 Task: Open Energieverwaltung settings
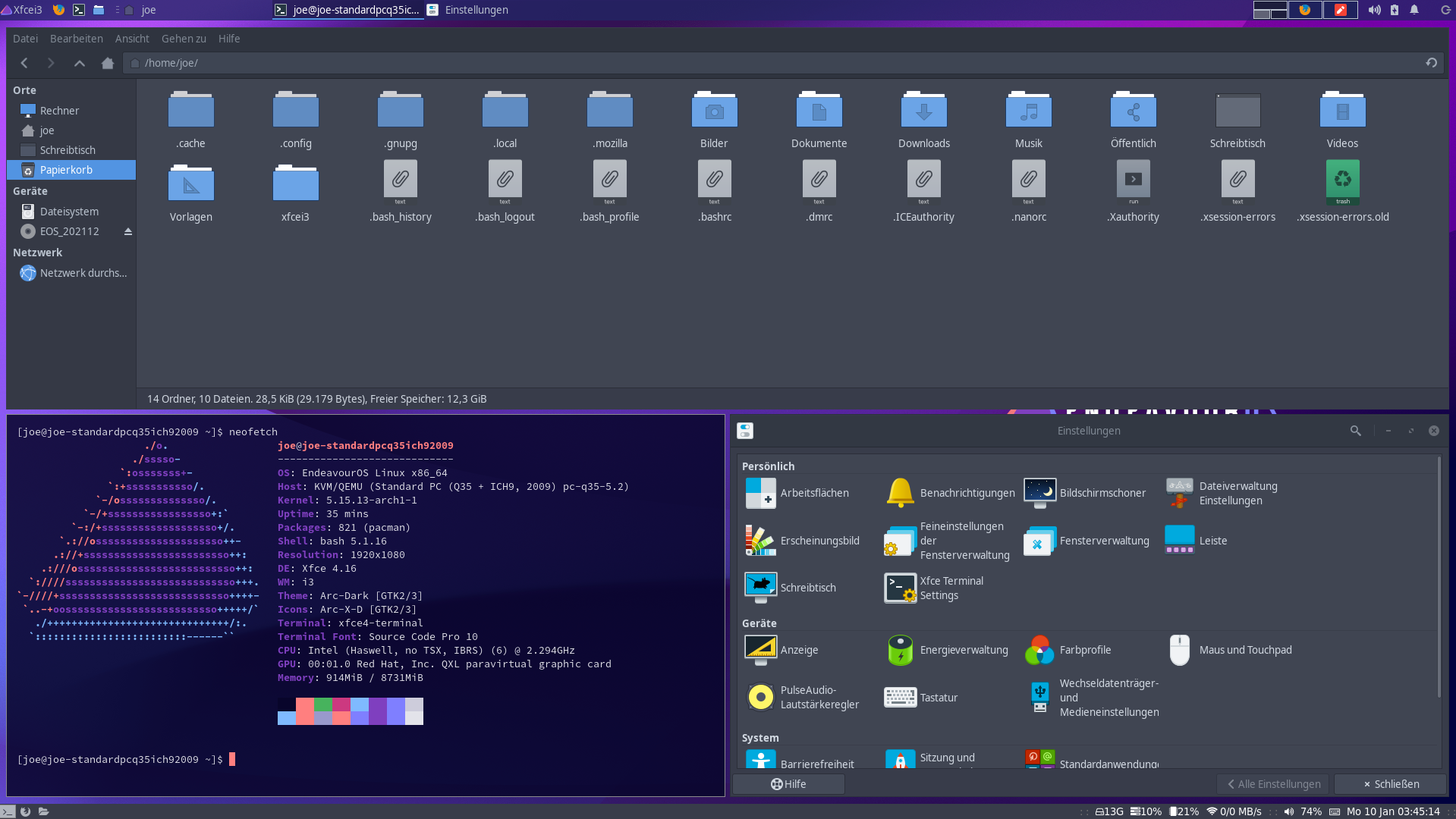[x=947, y=650]
